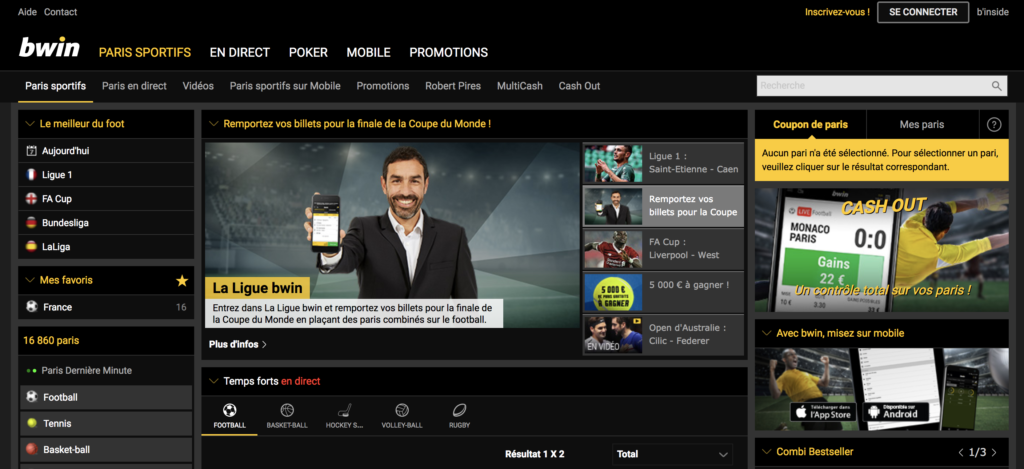Open the Contact link
The height and width of the screenshot is (469, 1024).
click(x=61, y=12)
